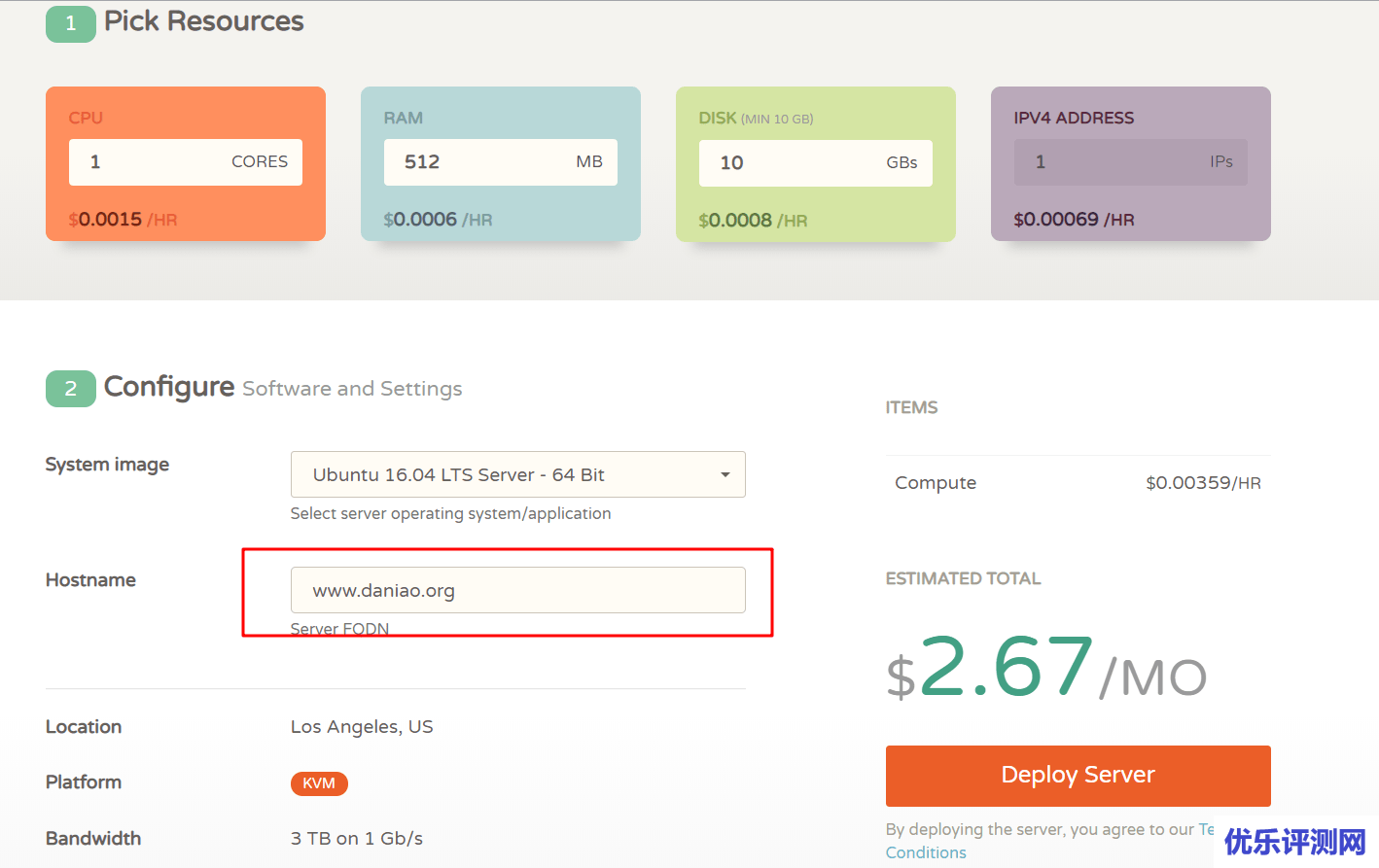Click the System image dropdown arrow

pyautogui.click(x=725, y=474)
